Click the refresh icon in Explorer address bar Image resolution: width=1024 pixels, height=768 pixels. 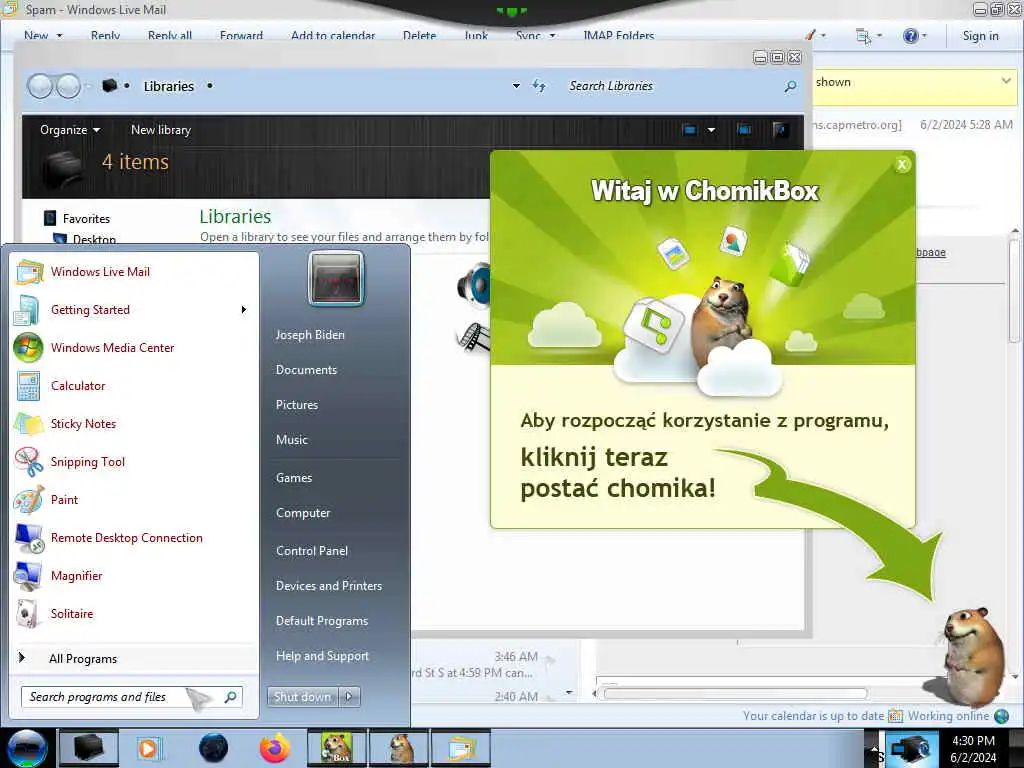539,86
